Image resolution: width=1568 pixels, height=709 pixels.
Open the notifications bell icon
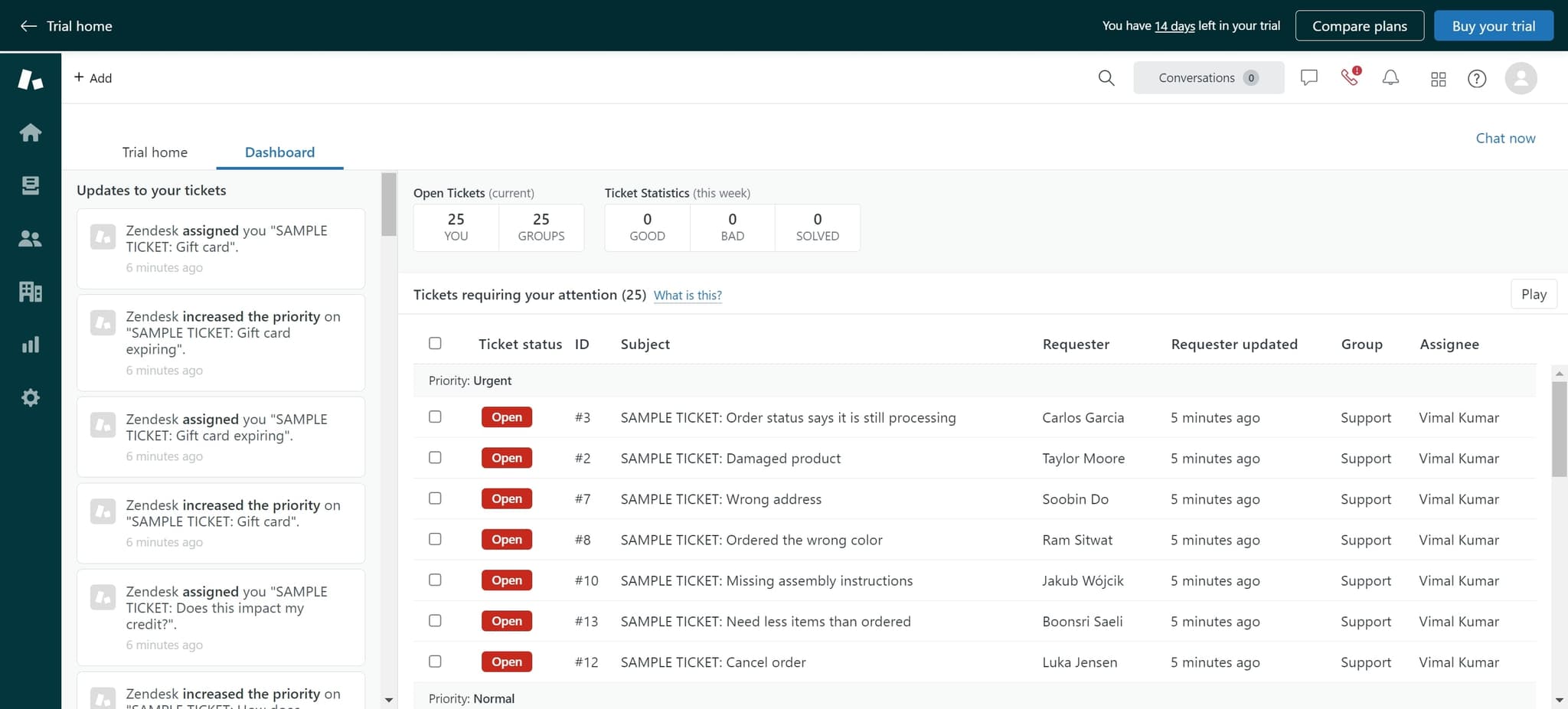coord(1390,78)
